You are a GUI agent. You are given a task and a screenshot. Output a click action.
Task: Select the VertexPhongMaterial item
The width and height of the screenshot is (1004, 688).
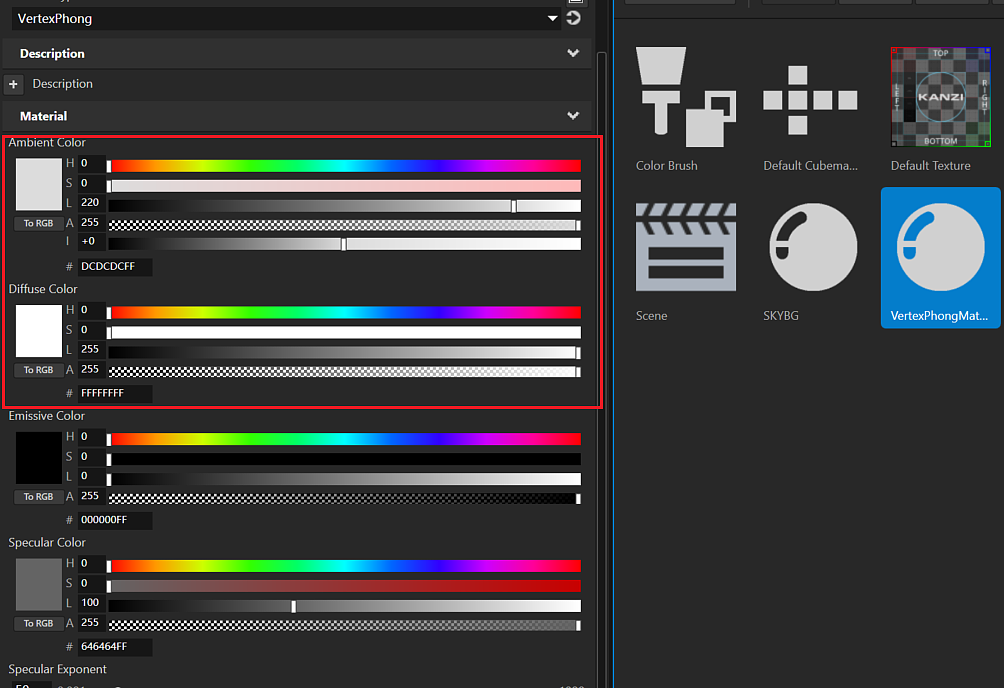pyautogui.click(x=941, y=258)
